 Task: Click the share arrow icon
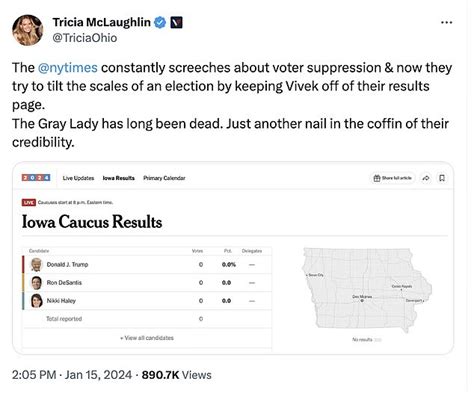coord(426,178)
